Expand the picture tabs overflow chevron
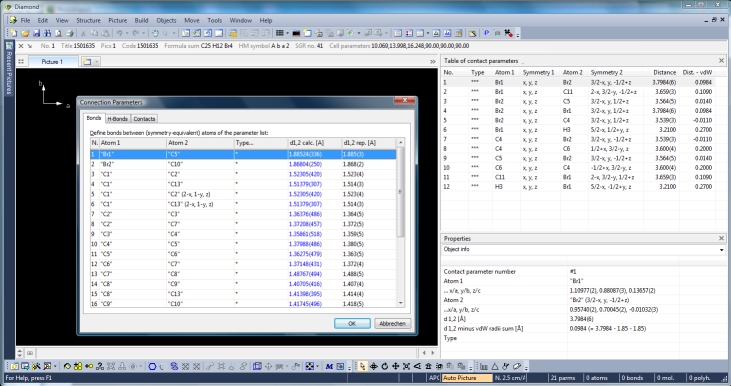731x386 pixels. (x=433, y=62)
